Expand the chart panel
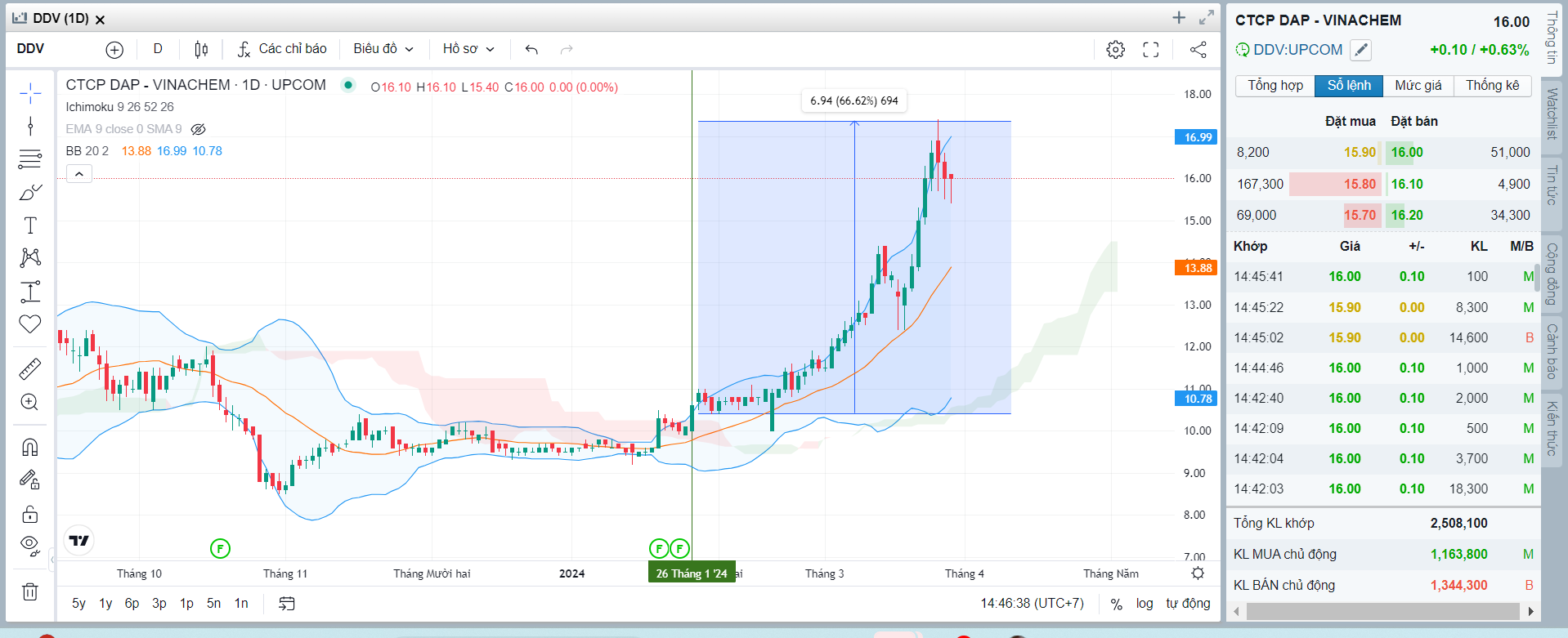The width and height of the screenshot is (1568, 638). (1207, 17)
